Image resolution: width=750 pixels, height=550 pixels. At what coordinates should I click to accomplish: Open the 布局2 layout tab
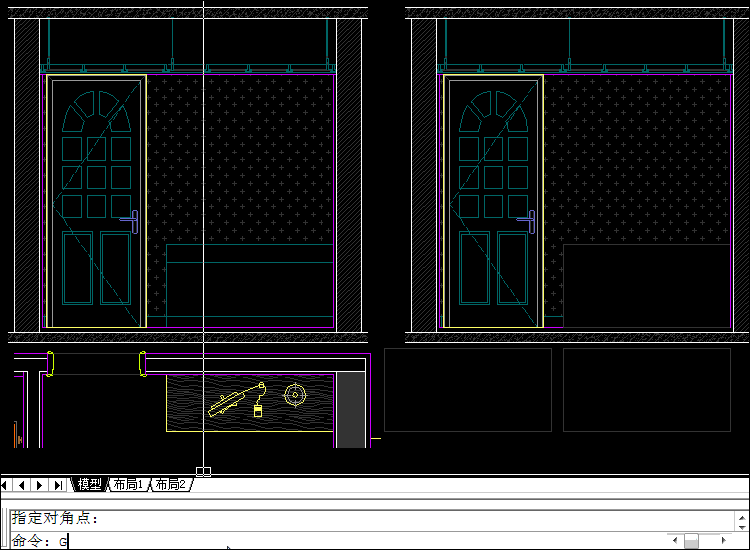[x=170, y=485]
